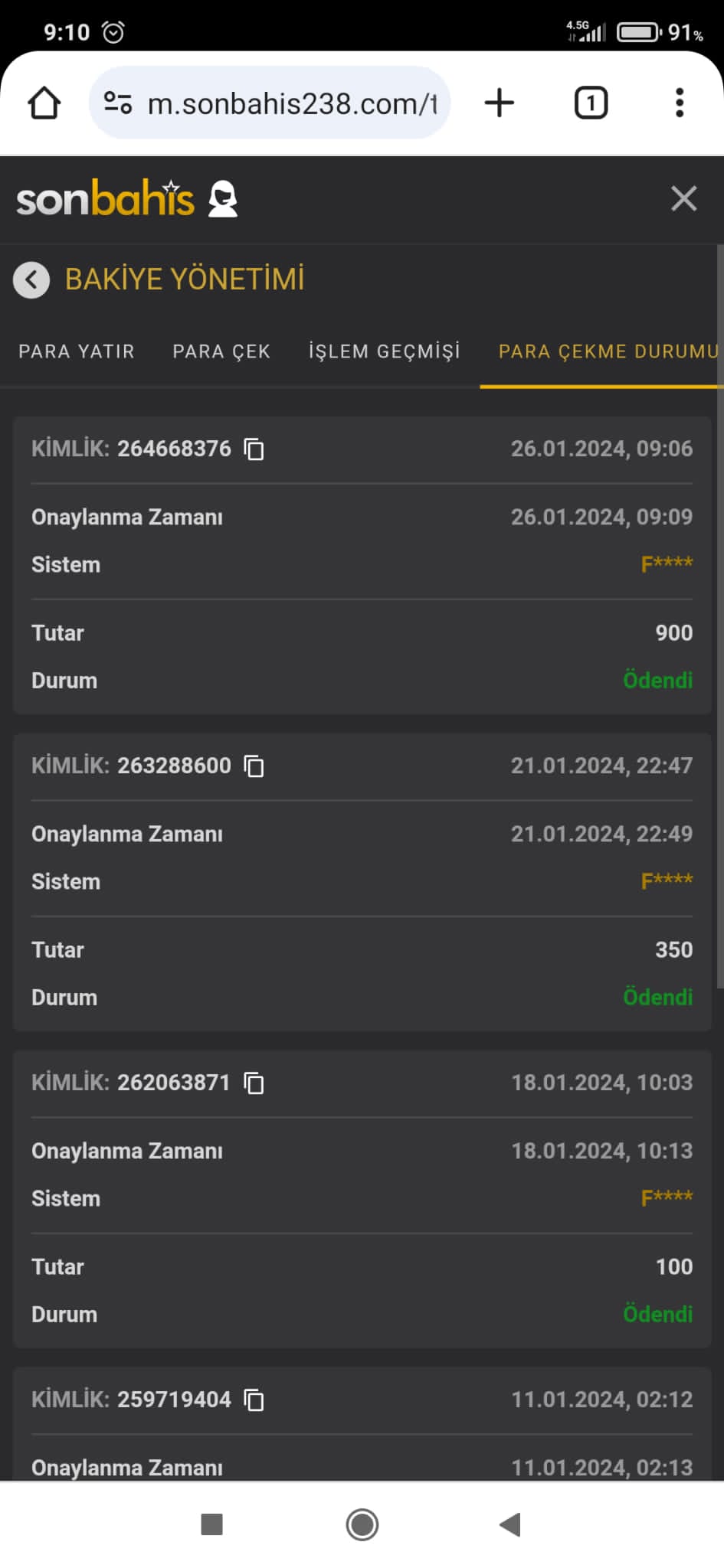Viewport: 724px width, 1568px height.
Task: Tap the browser home icon
Action: pos(44,103)
